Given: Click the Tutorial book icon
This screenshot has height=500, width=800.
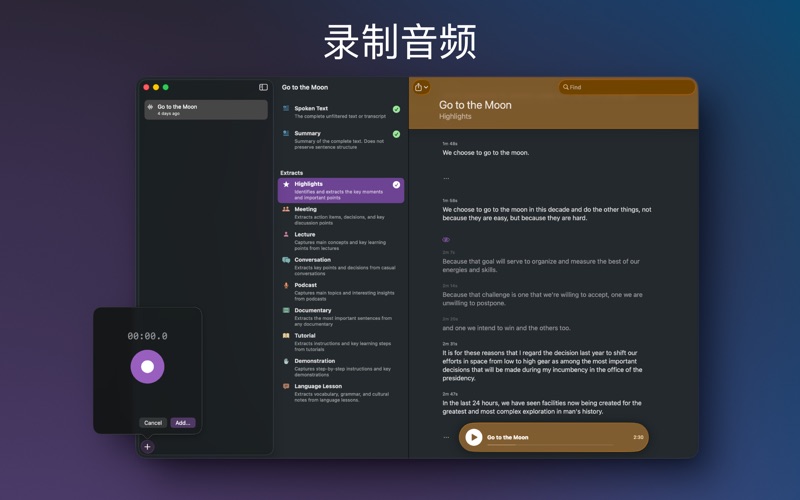Looking at the screenshot, I should tap(286, 336).
